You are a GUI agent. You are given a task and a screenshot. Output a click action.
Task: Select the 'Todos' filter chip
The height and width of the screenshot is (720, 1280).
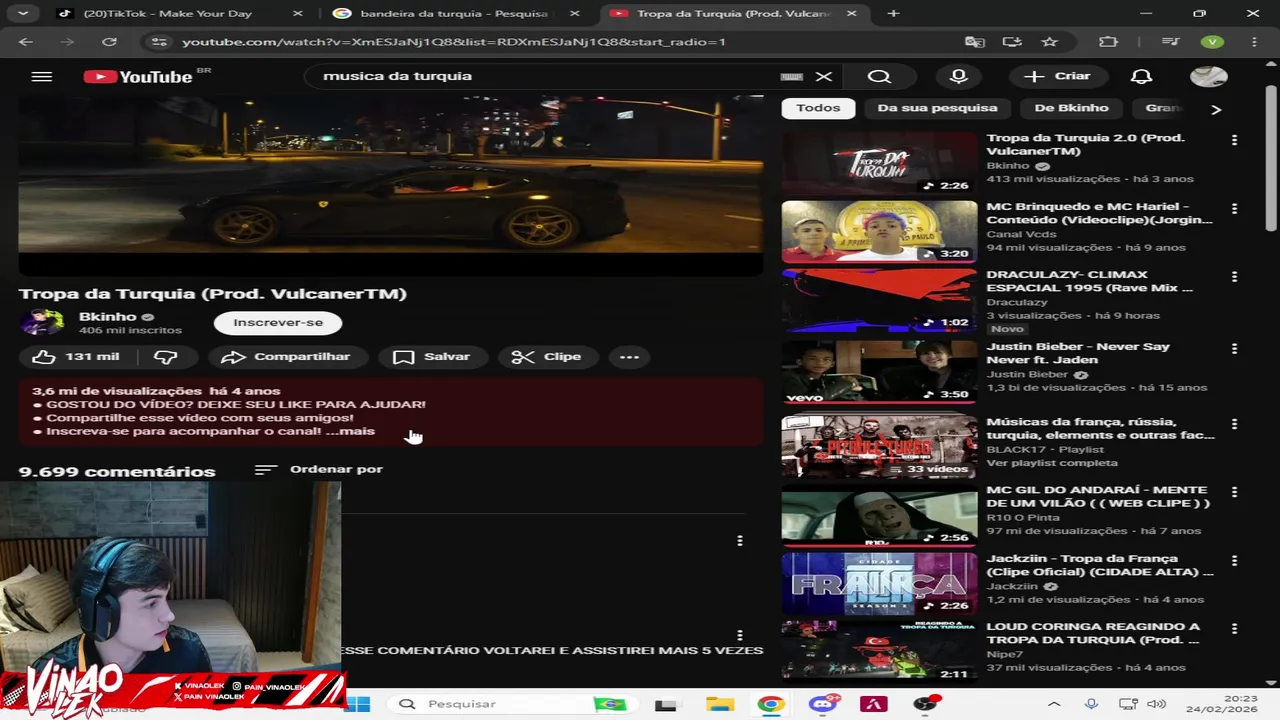[818, 108]
